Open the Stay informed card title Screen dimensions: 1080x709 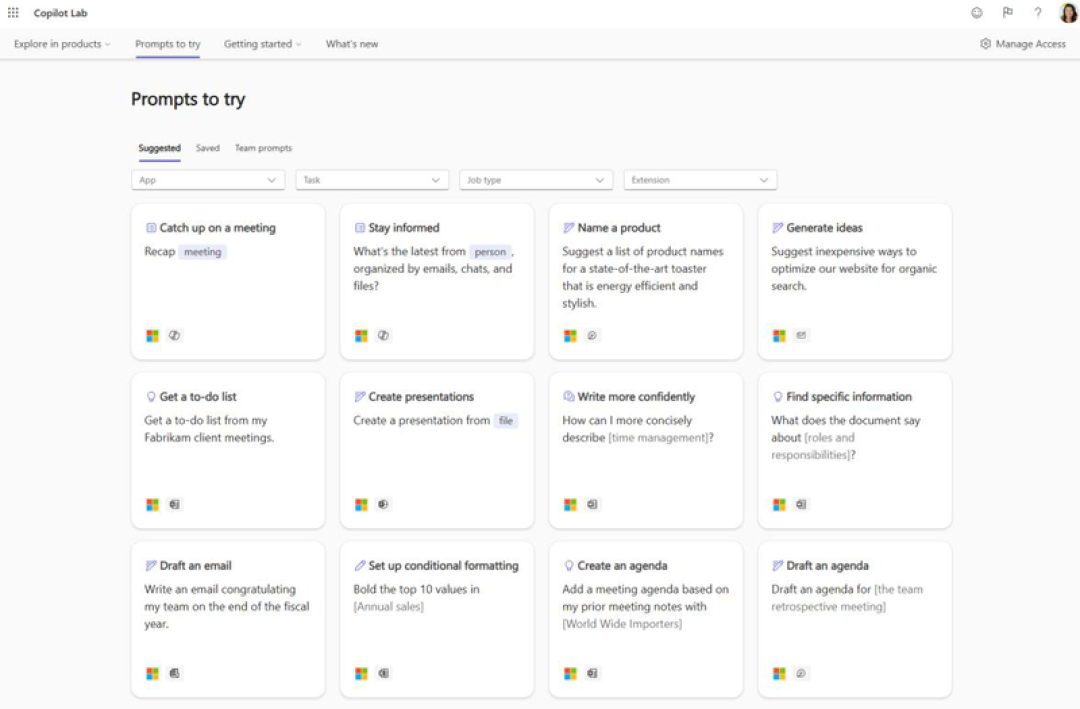pyautogui.click(x=404, y=227)
